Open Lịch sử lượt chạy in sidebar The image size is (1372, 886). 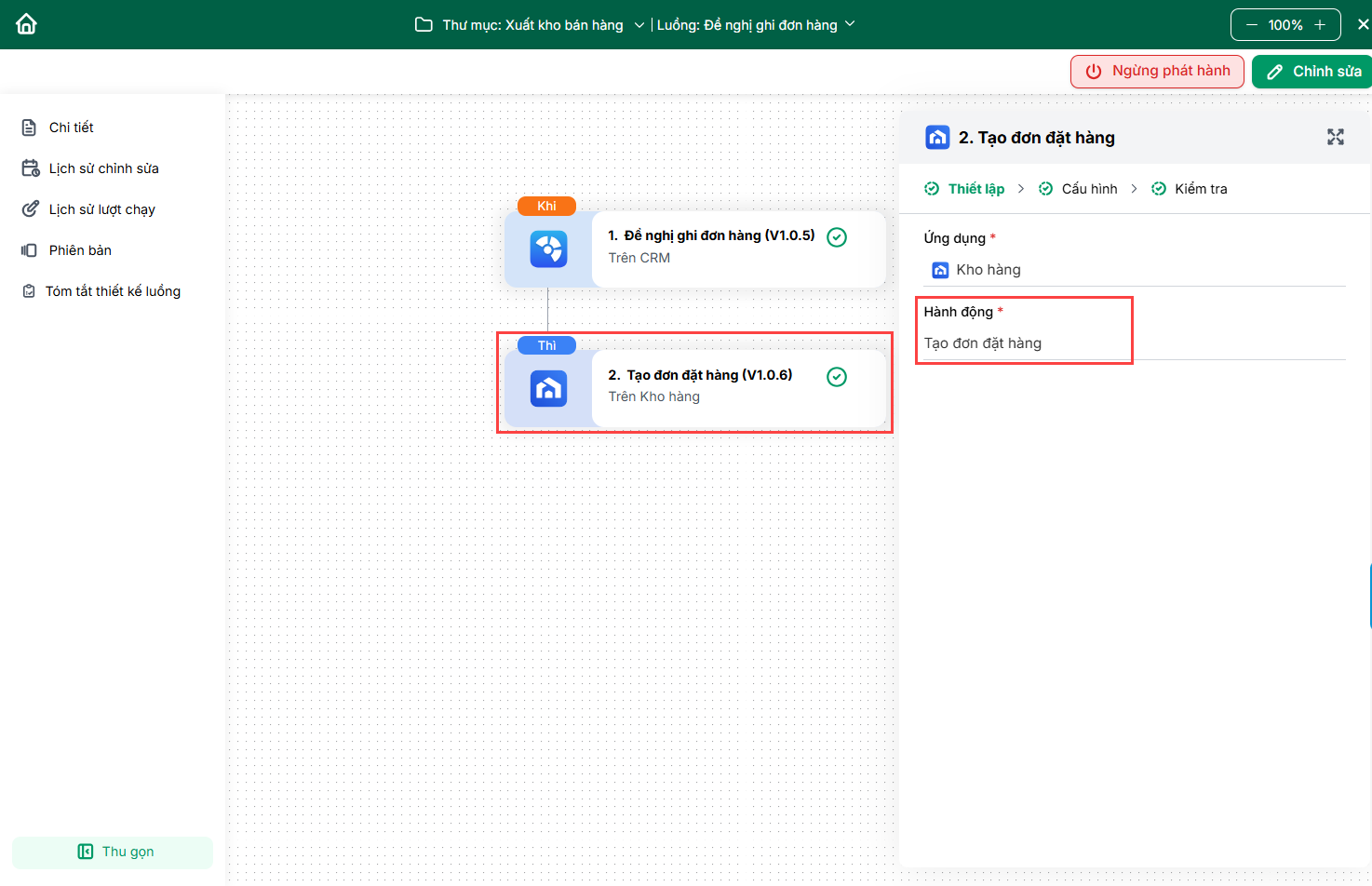(x=101, y=209)
